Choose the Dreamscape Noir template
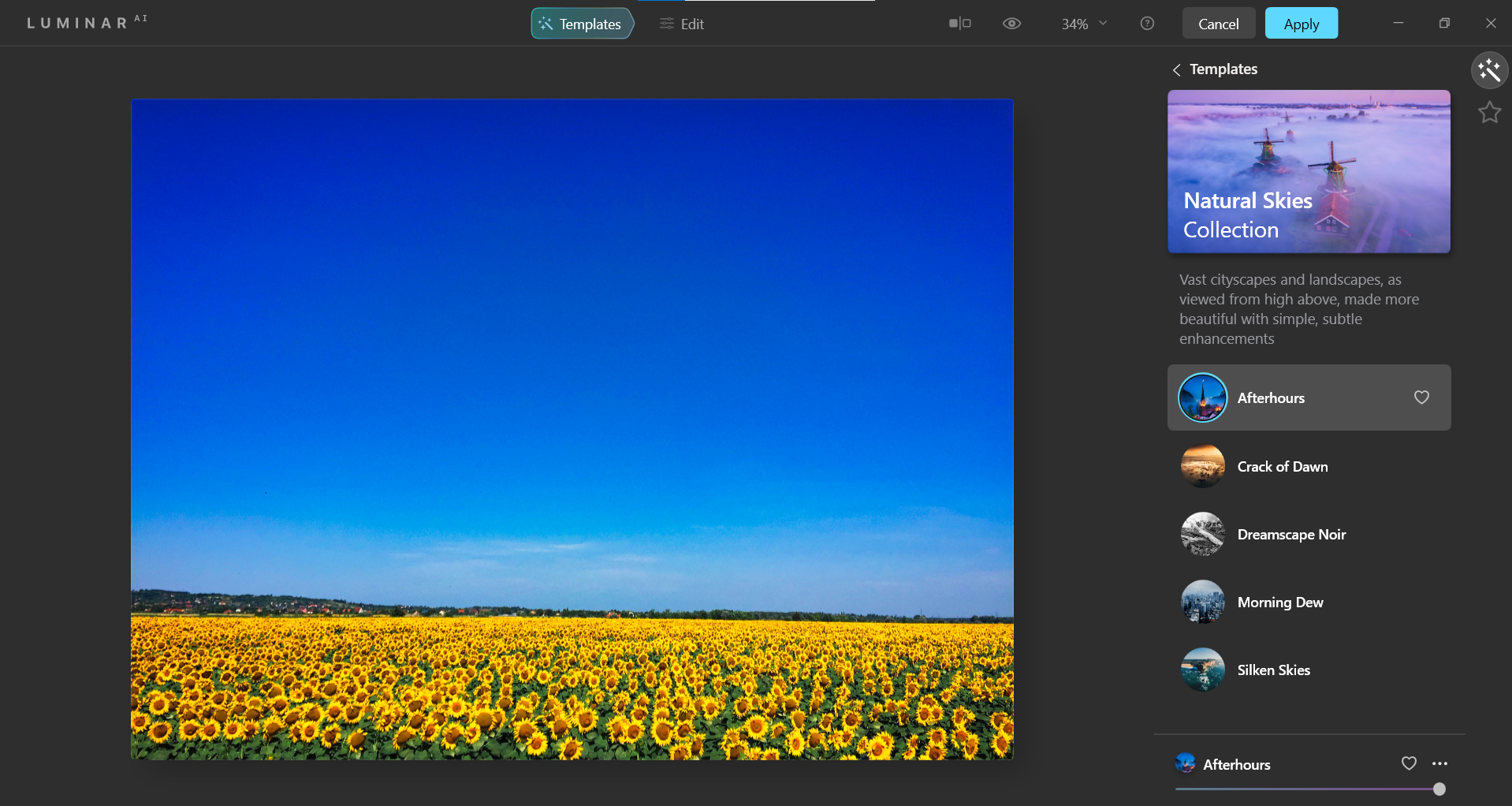1512x806 pixels. (x=1290, y=534)
